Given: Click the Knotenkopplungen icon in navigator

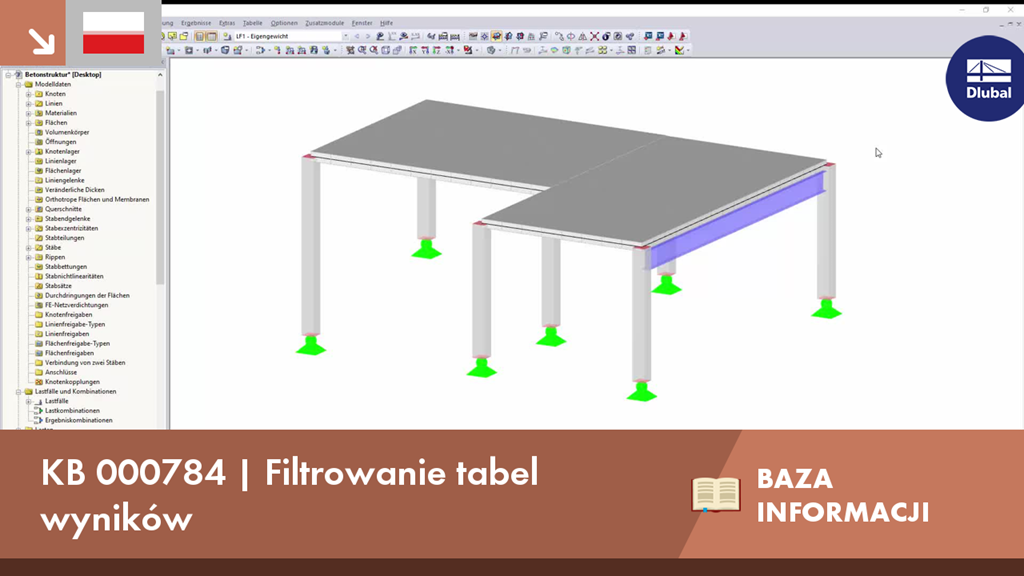Looking at the screenshot, I should [x=39, y=382].
